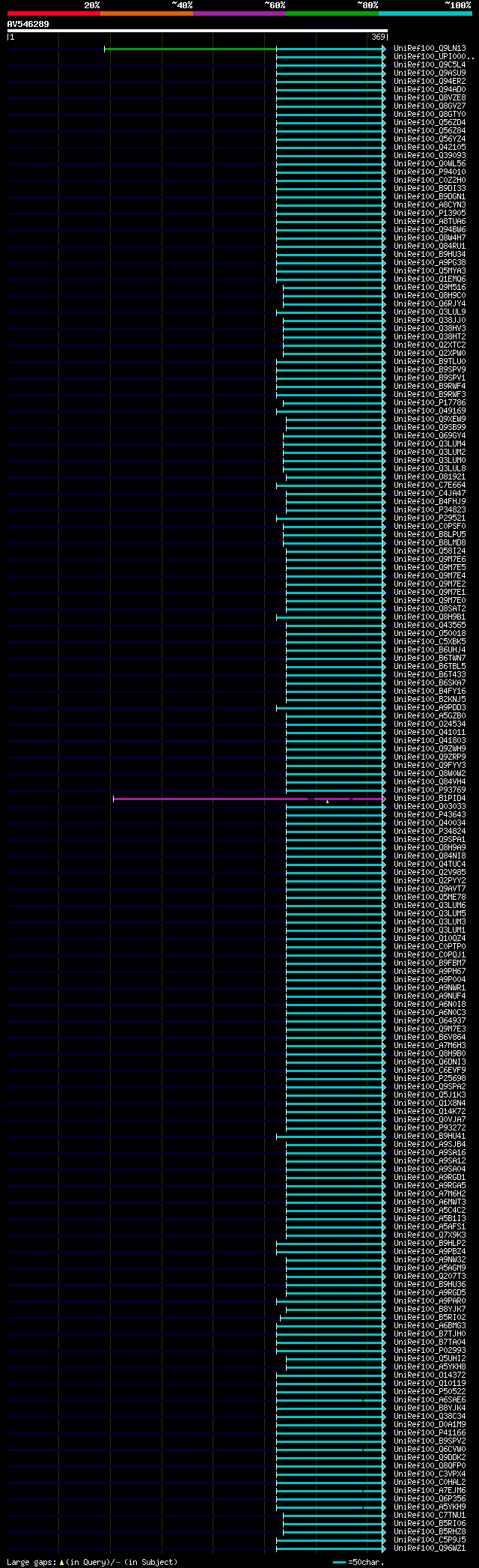479x1568 pixels.
Task: Select hit label UniRef100_P25698
Action: 430,1079
